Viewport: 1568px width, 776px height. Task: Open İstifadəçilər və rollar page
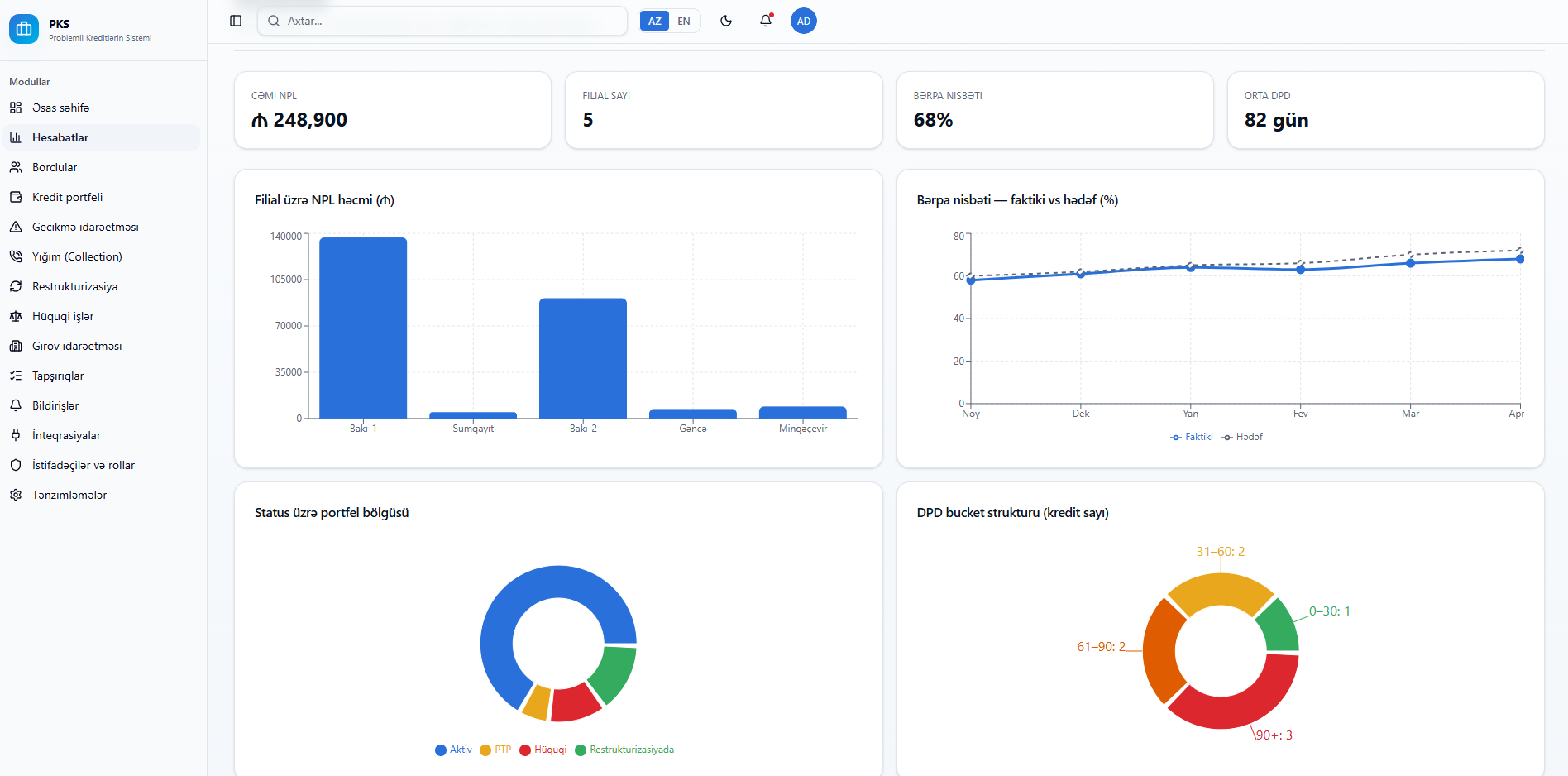[x=100, y=465]
